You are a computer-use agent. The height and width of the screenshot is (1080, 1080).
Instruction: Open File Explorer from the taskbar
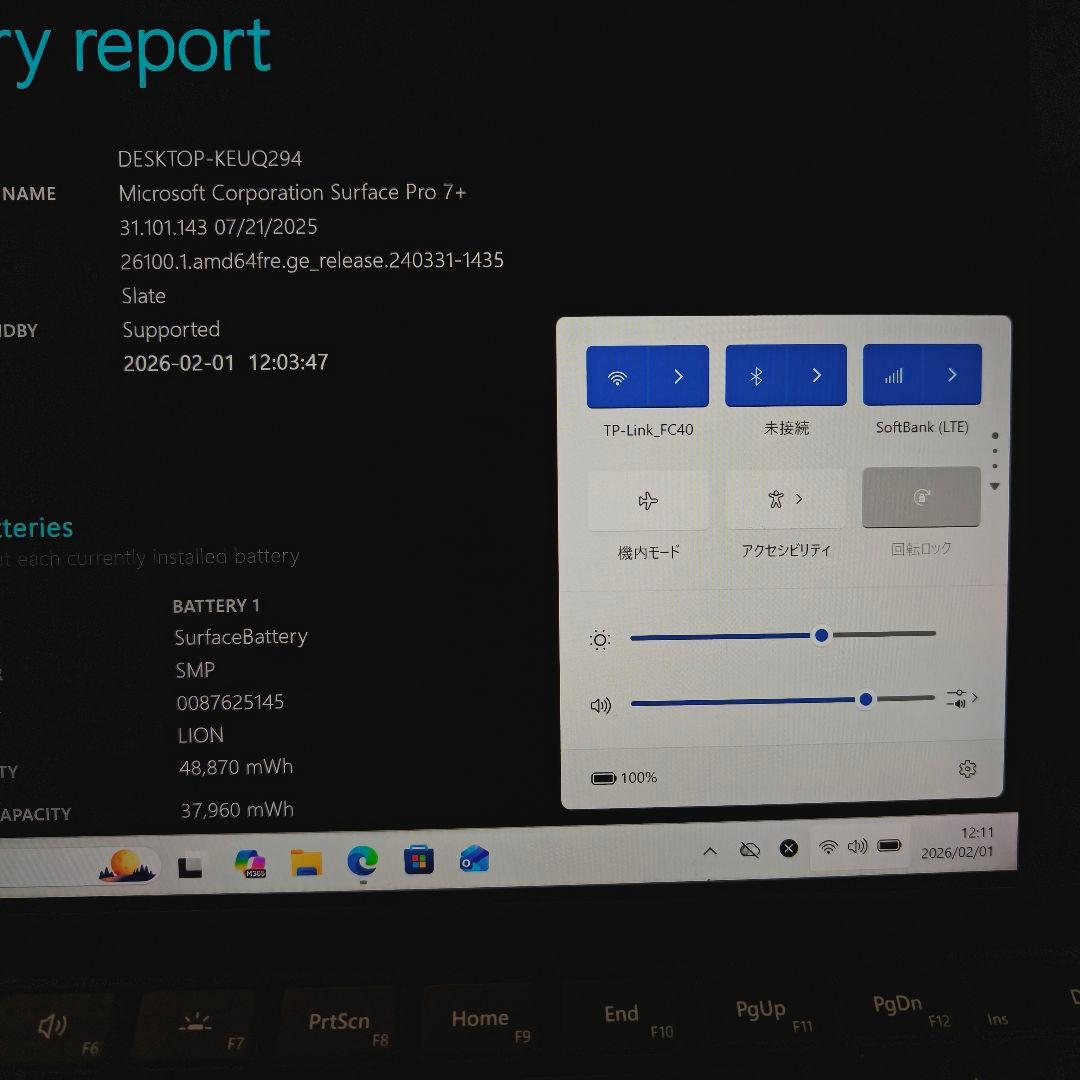(x=306, y=862)
